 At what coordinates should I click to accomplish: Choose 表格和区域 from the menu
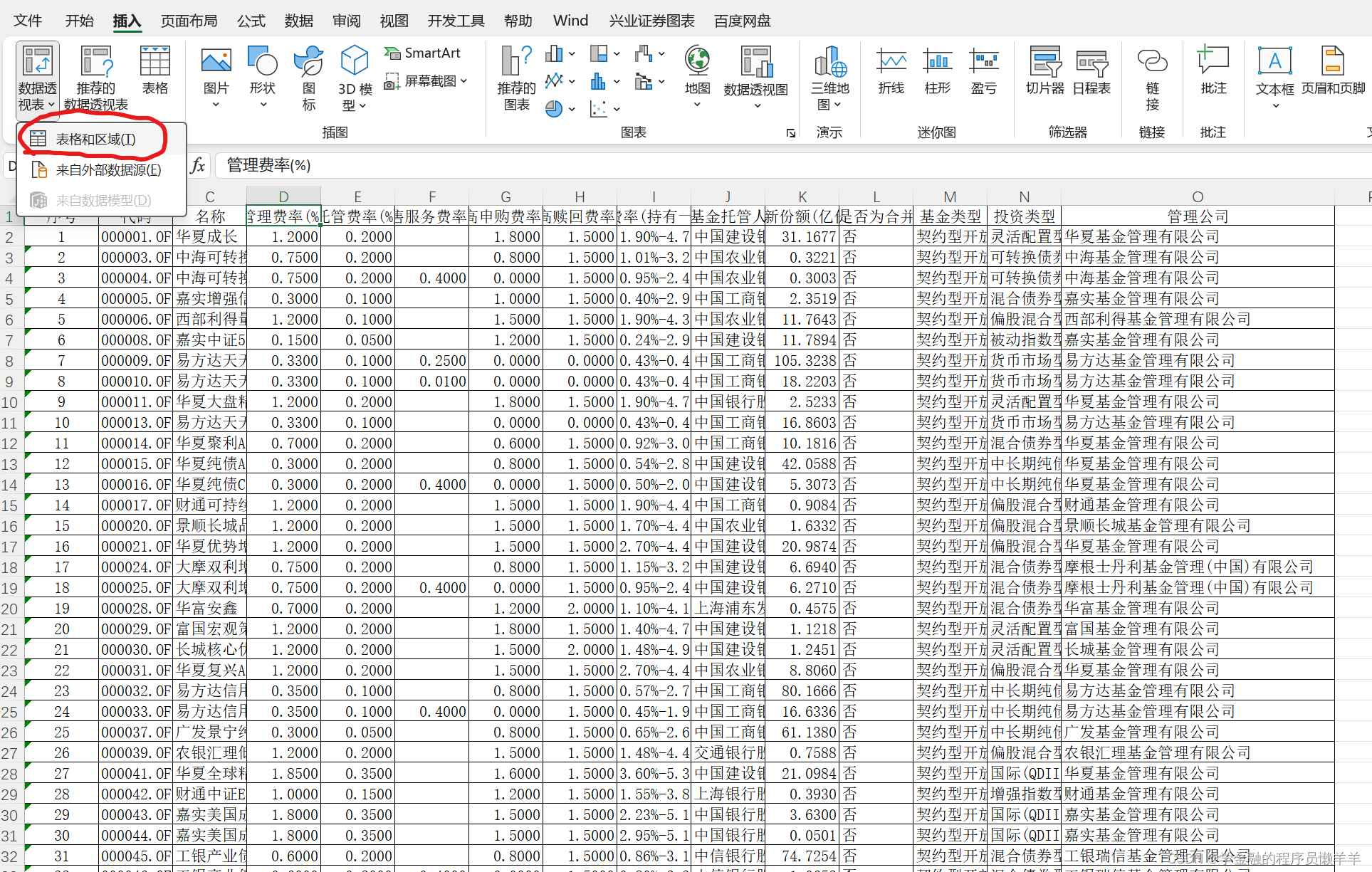pyautogui.click(x=95, y=140)
